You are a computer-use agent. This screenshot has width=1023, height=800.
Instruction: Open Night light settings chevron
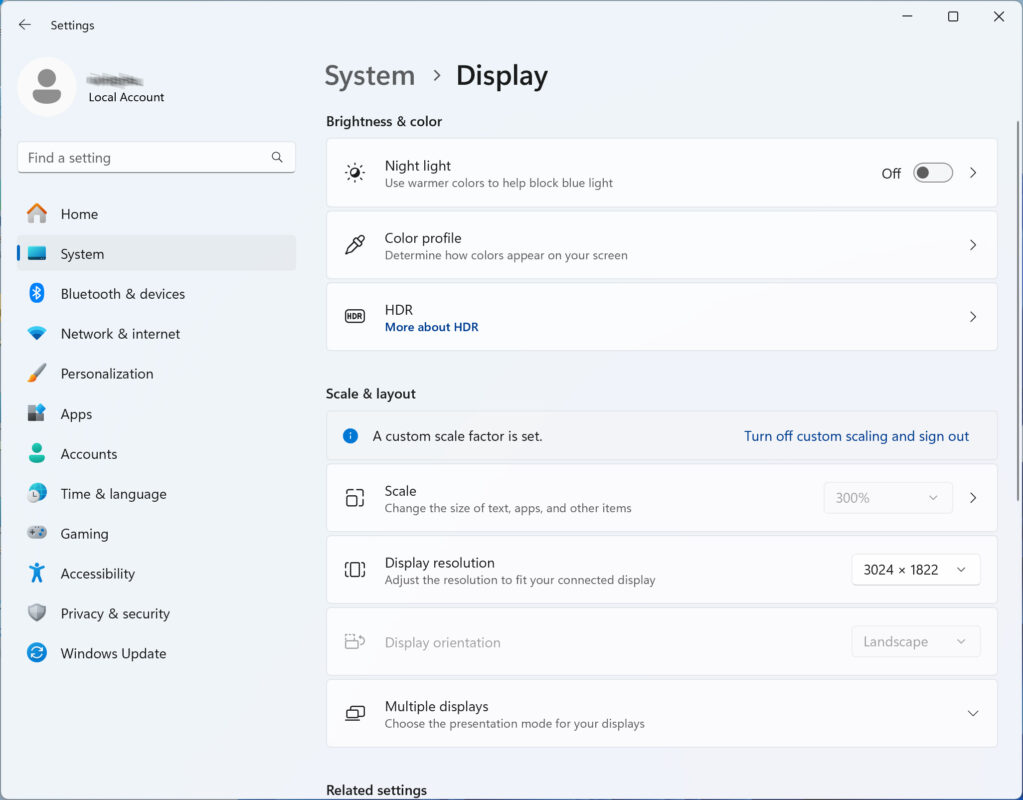click(973, 173)
